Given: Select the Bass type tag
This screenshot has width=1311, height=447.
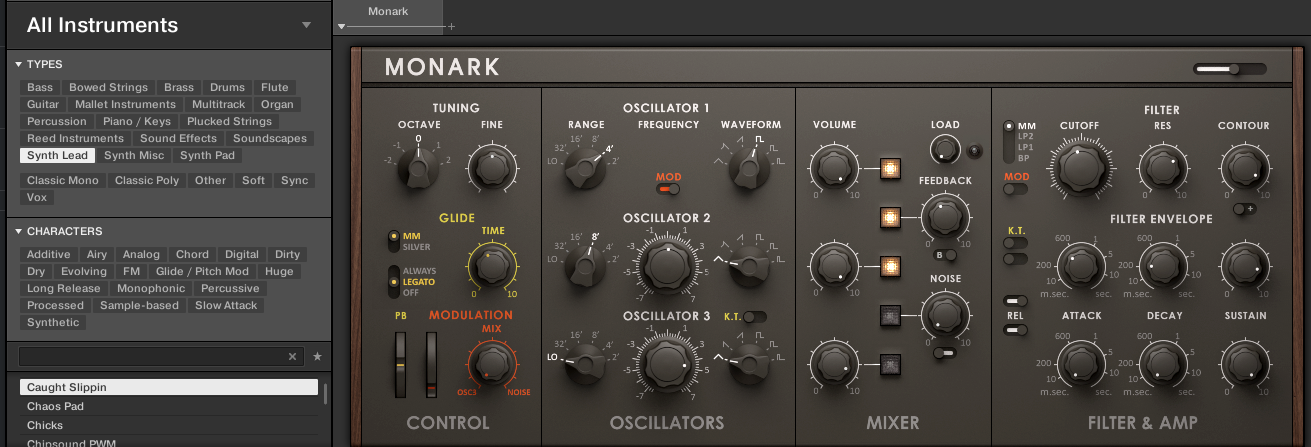Looking at the screenshot, I should click(x=40, y=88).
